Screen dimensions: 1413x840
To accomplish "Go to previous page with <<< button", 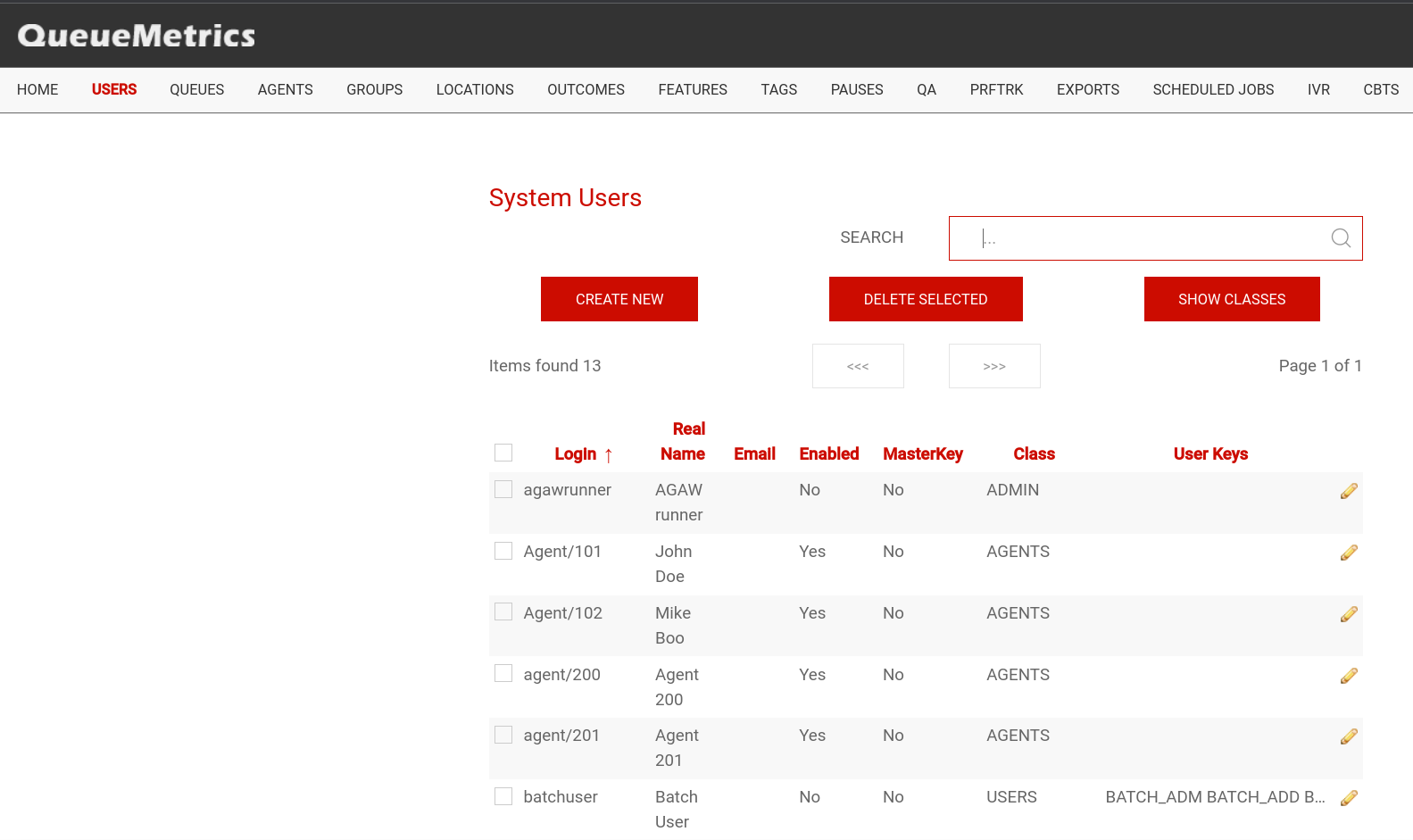I will pyautogui.click(x=858, y=366).
